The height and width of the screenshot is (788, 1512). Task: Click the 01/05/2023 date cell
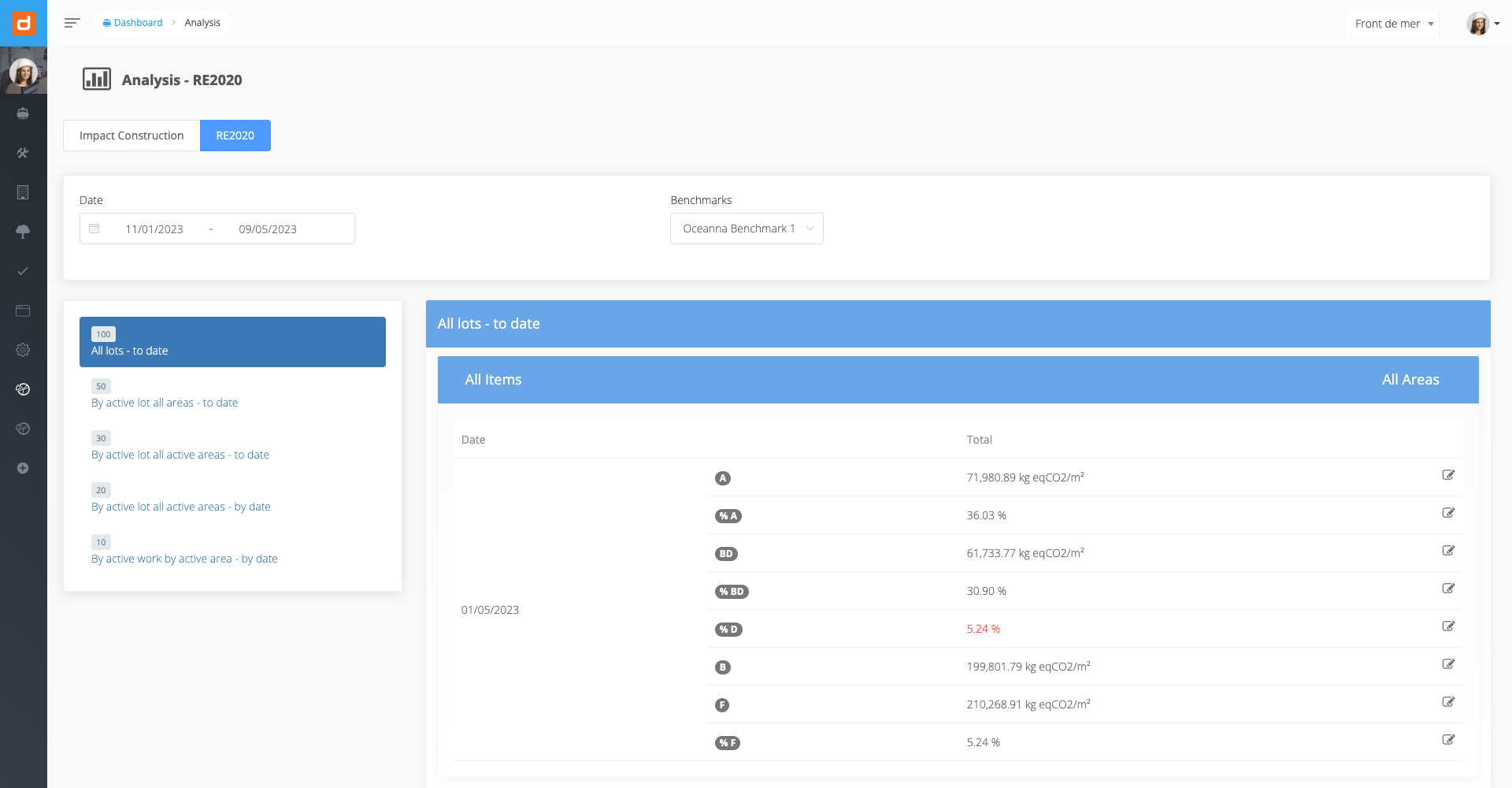[x=490, y=610]
